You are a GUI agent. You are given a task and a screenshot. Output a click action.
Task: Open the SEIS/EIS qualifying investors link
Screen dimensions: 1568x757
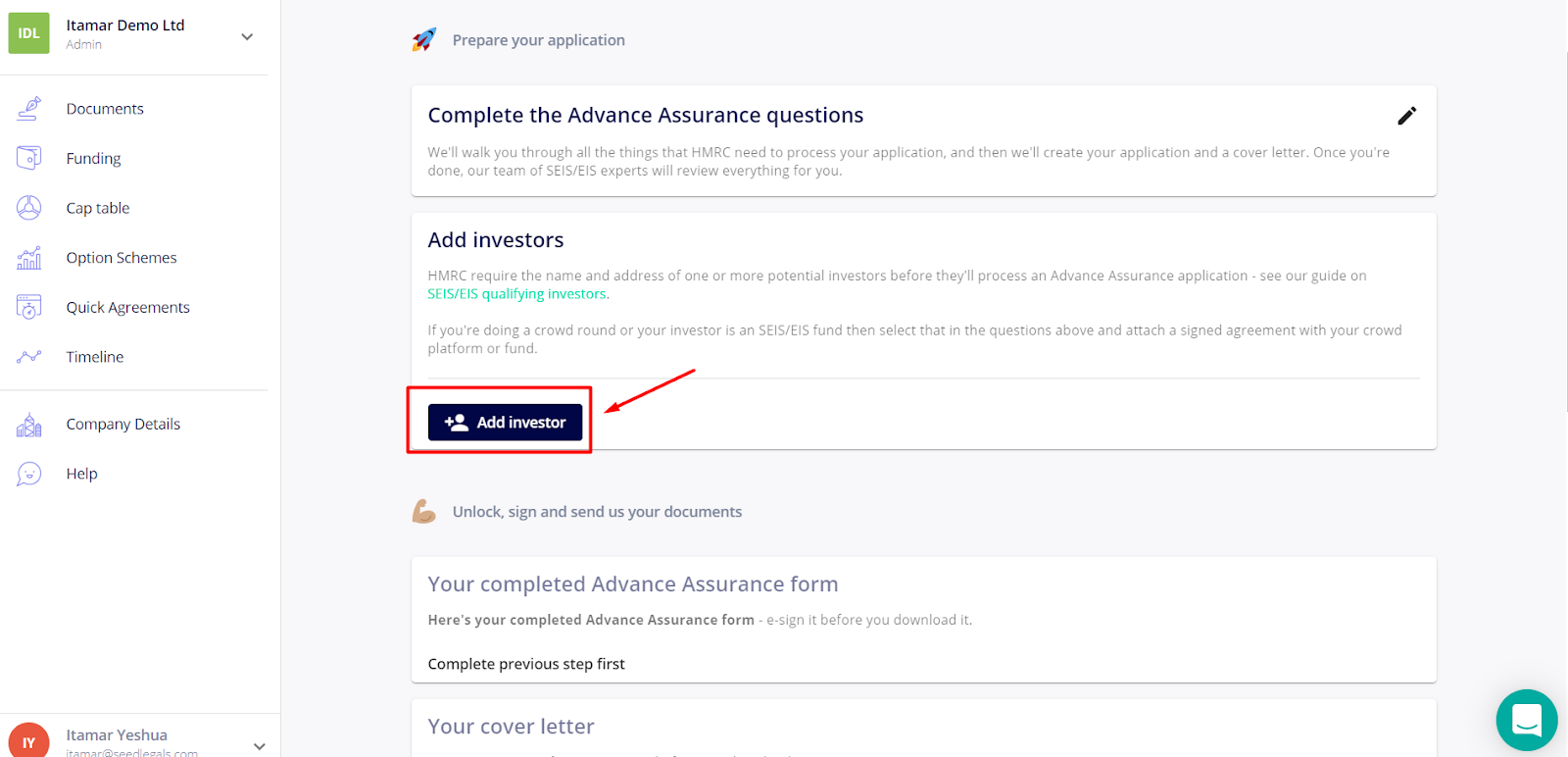click(517, 294)
